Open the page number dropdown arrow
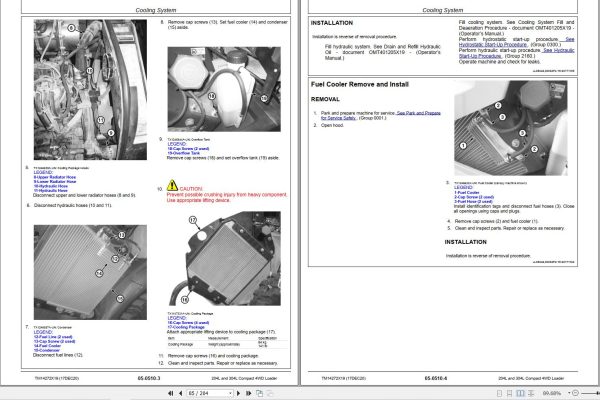 (x=230, y=393)
